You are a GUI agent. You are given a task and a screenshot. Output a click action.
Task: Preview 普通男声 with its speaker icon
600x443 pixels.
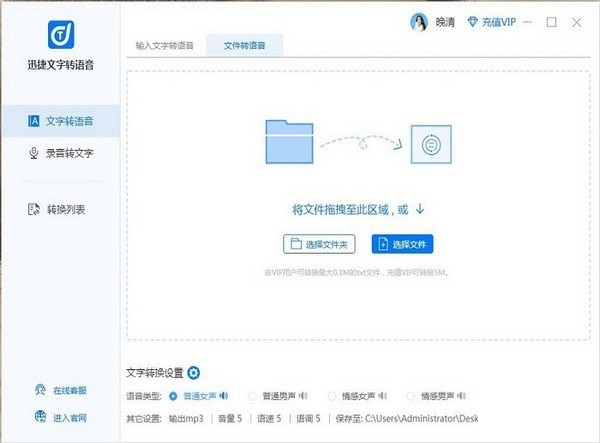pyautogui.click(x=303, y=396)
